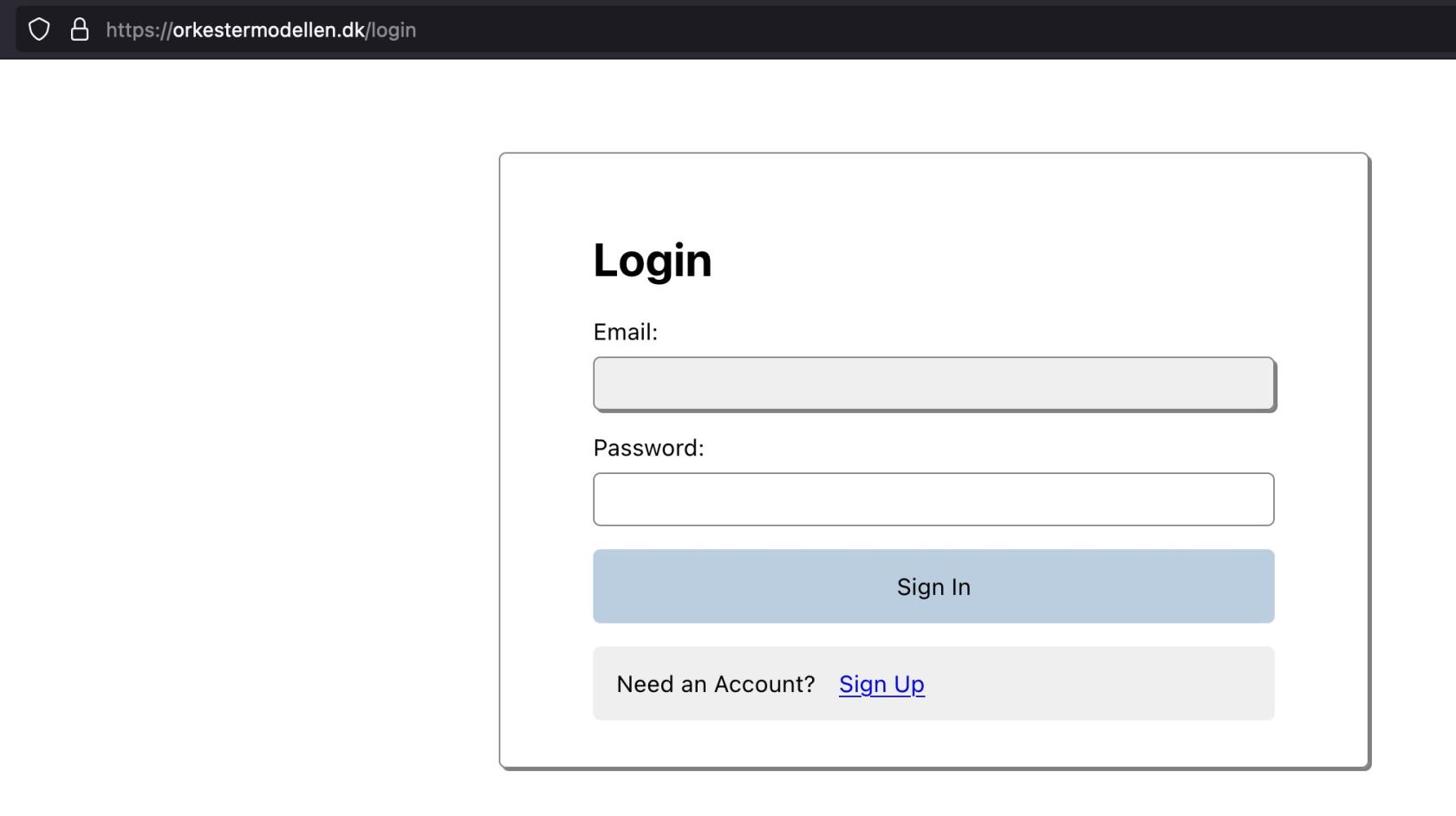This screenshot has height=816, width=1456.
Task: Focus the Email input field
Action: (x=933, y=383)
